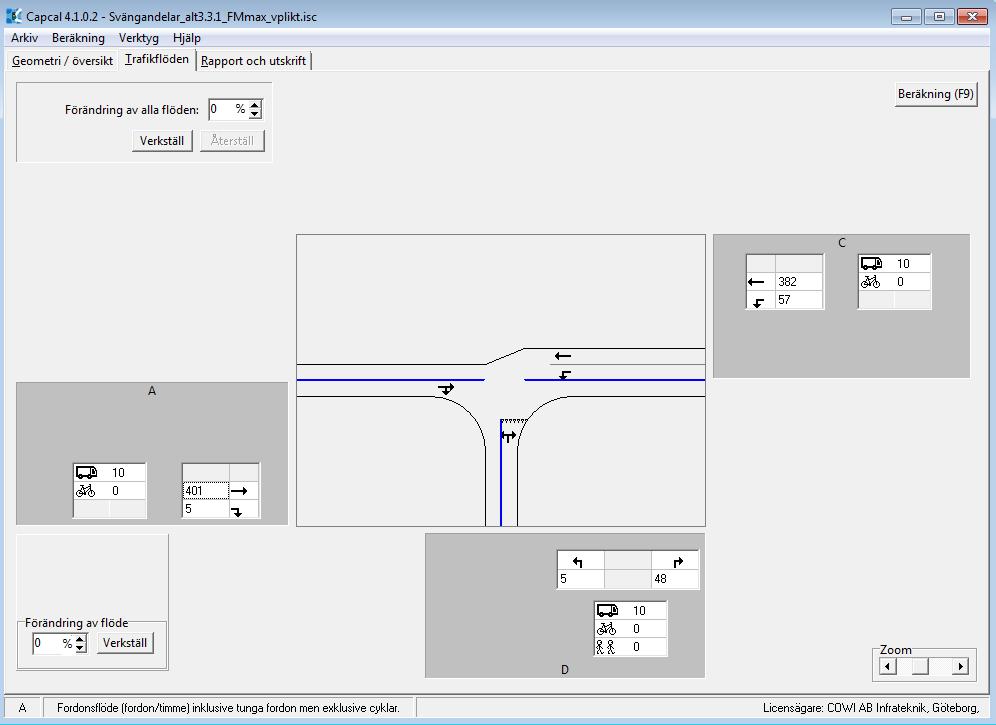
Task: Click the Licensägare COWI AB status text
Action: pos(871,708)
